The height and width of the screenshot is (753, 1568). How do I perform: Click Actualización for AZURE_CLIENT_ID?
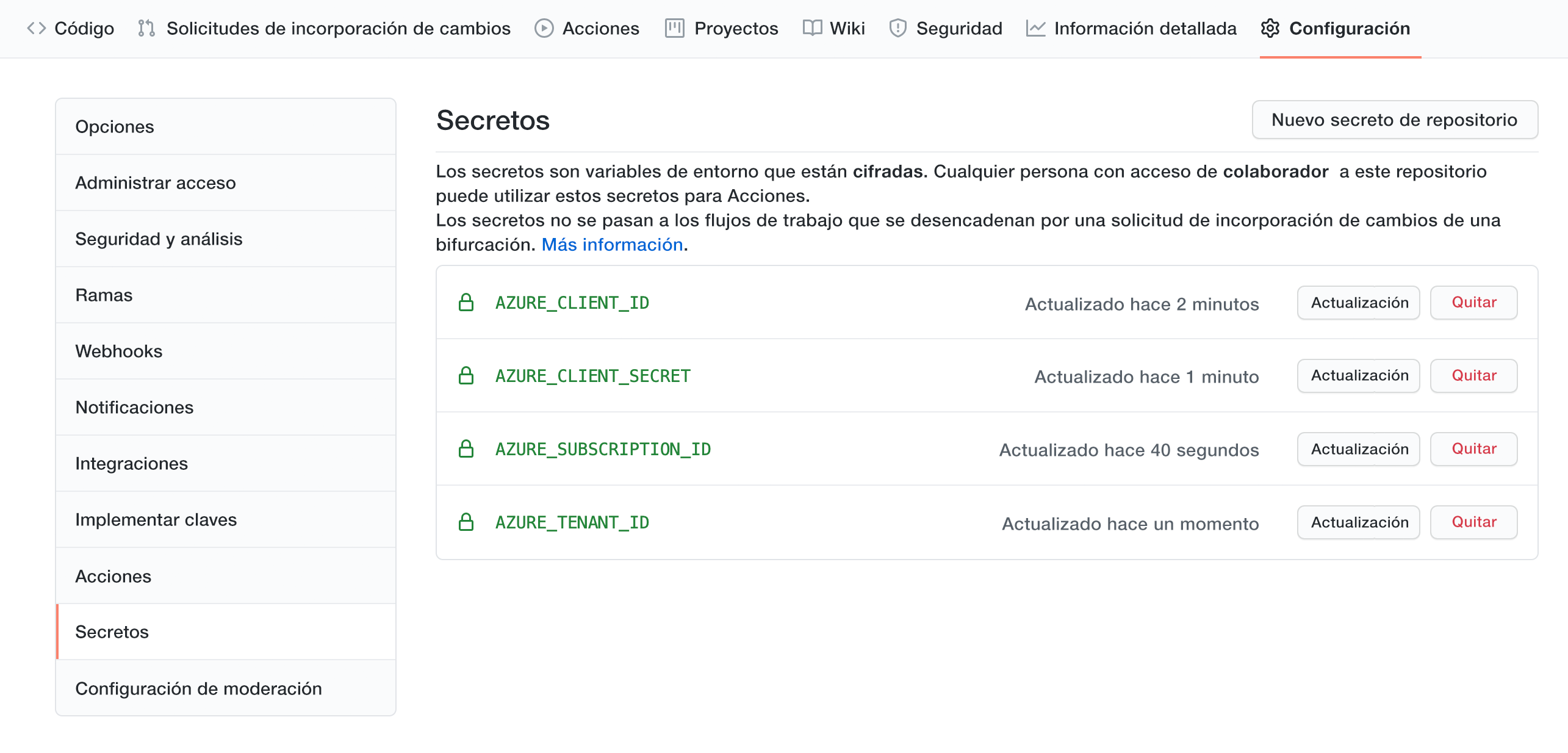click(1359, 303)
